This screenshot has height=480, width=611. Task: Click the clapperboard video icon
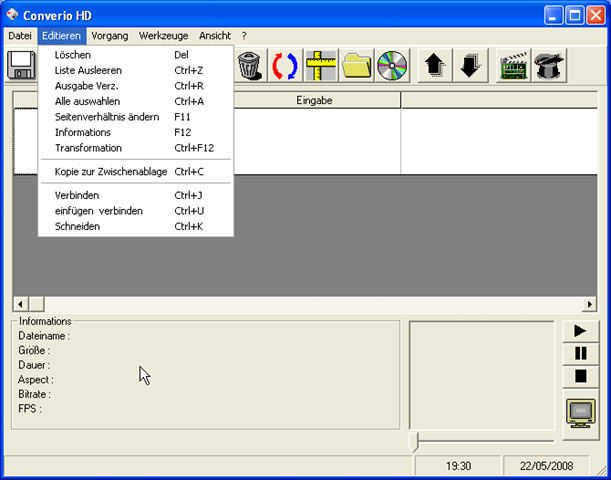[513, 65]
